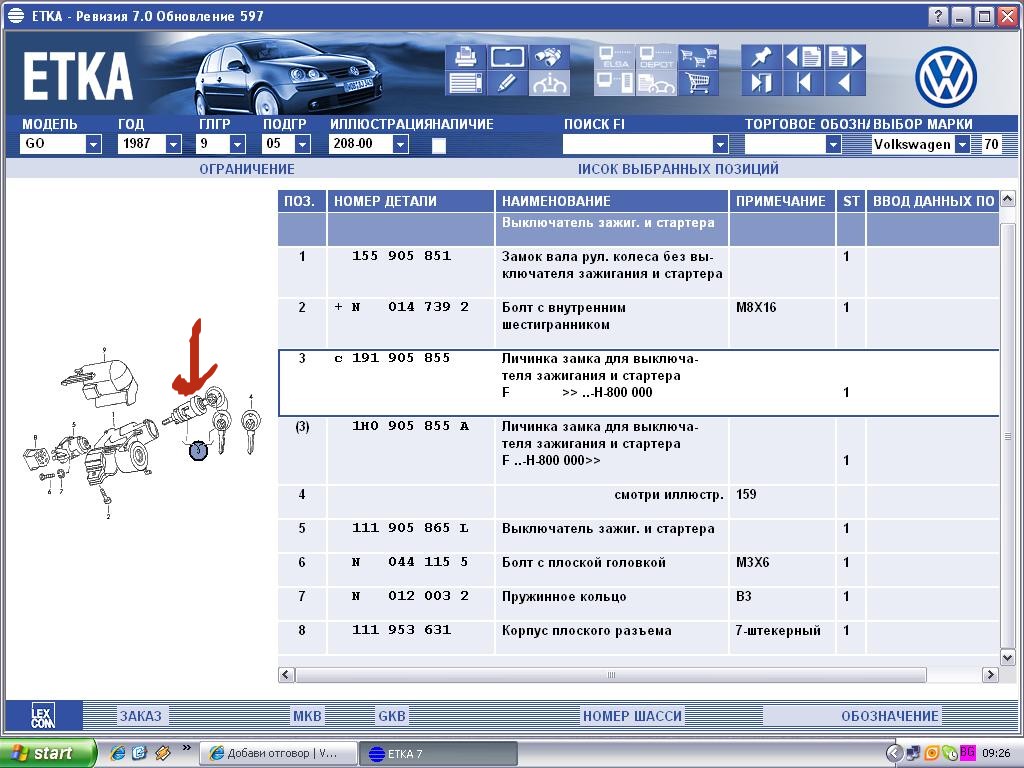Click the Windows start button
The height and width of the screenshot is (768, 1024).
click(x=47, y=753)
